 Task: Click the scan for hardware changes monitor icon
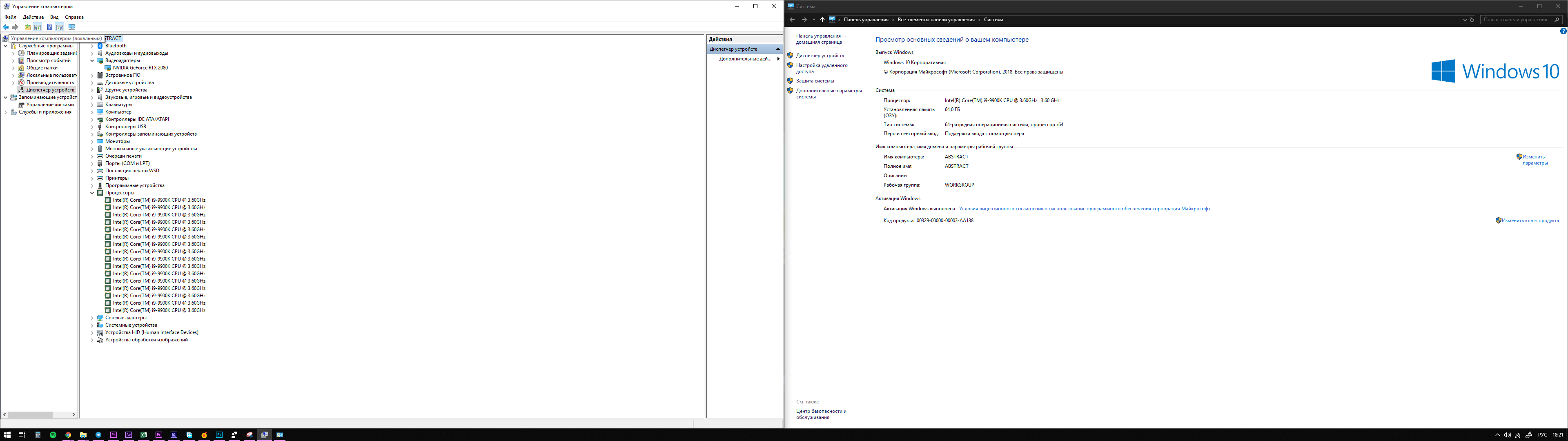tap(72, 27)
